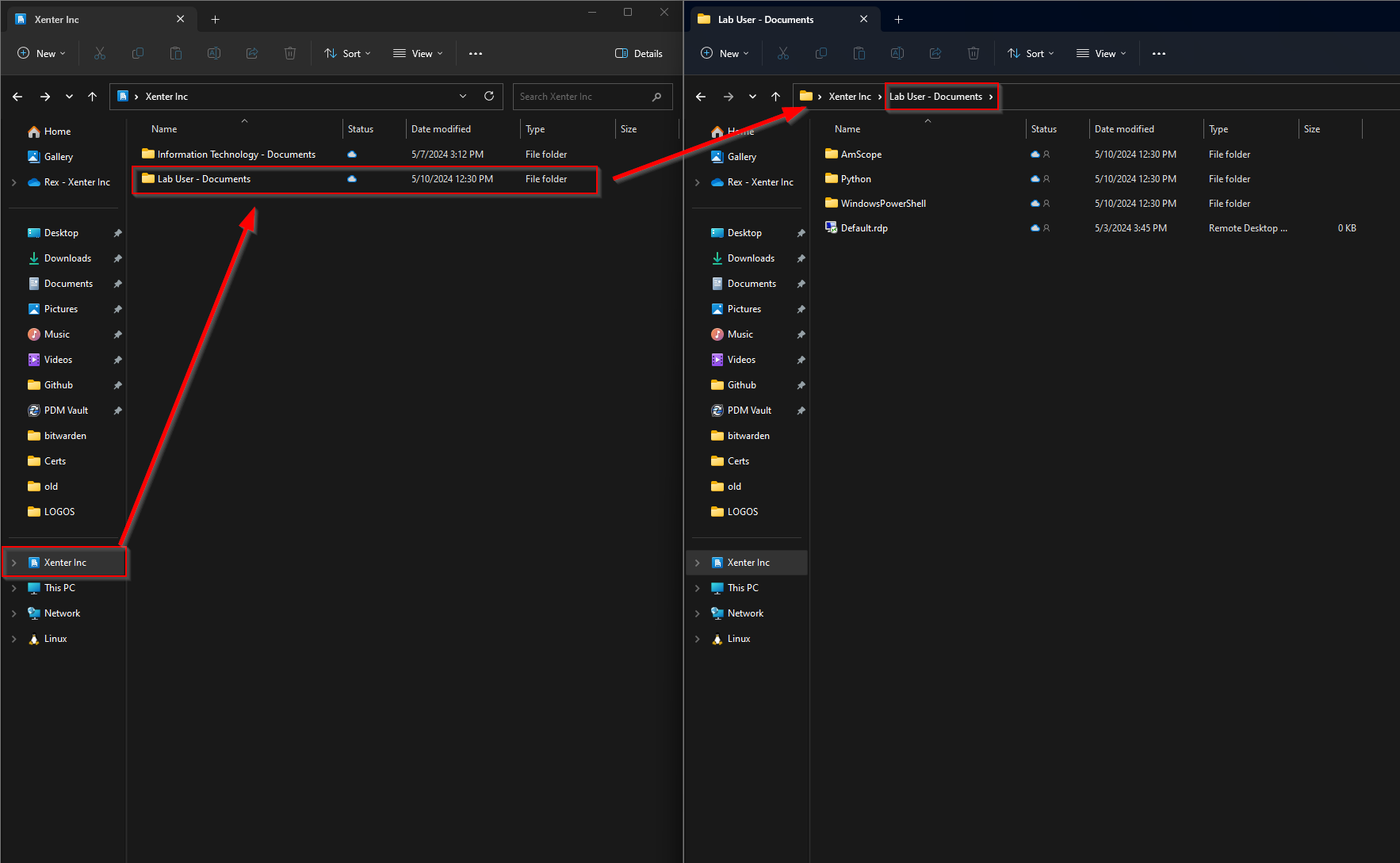Click Refresh icon beside left address bar
This screenshot has height=863, width=1400.
click(489, 96)
